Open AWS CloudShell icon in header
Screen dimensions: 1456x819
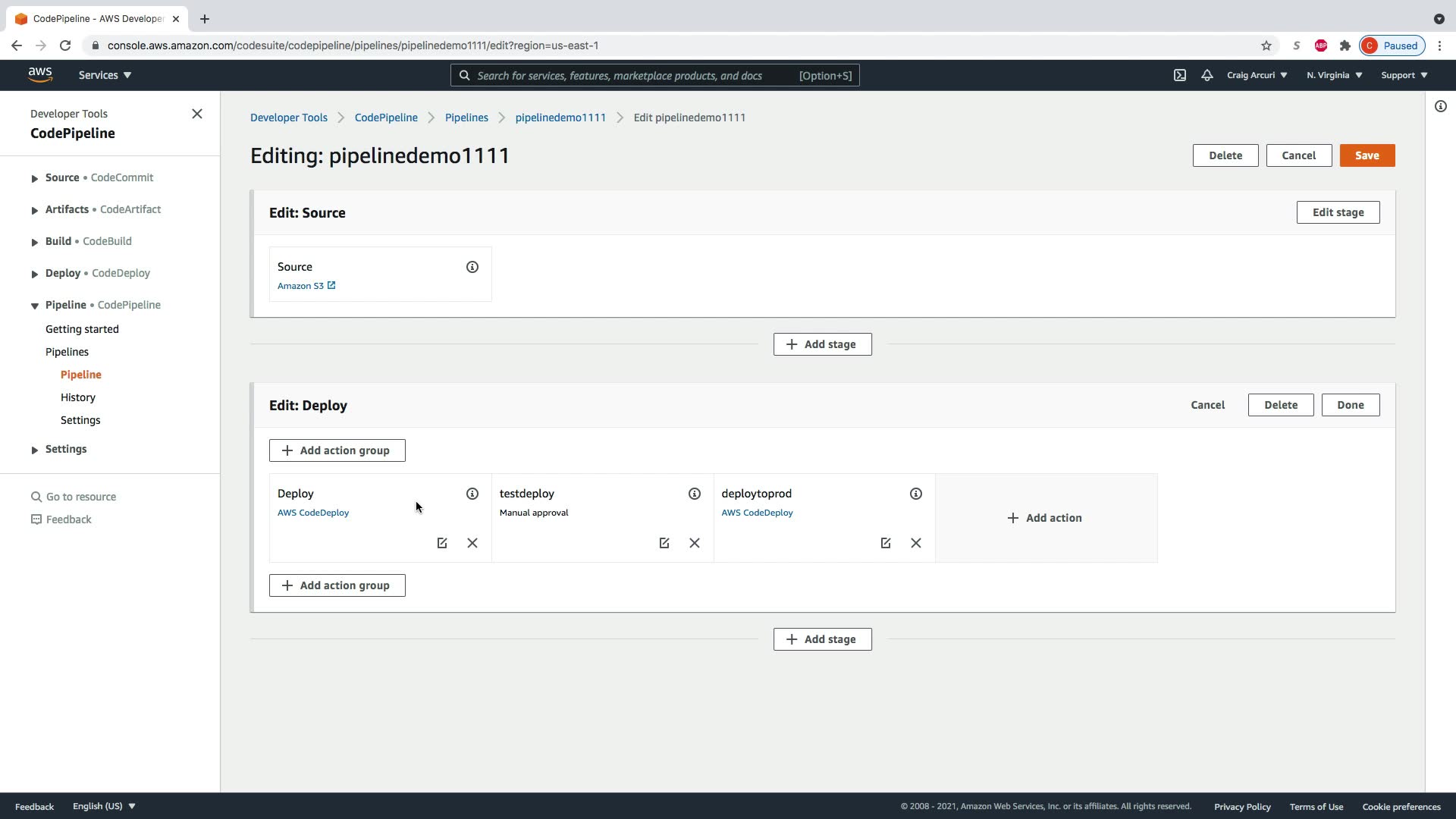(1179, 75)
